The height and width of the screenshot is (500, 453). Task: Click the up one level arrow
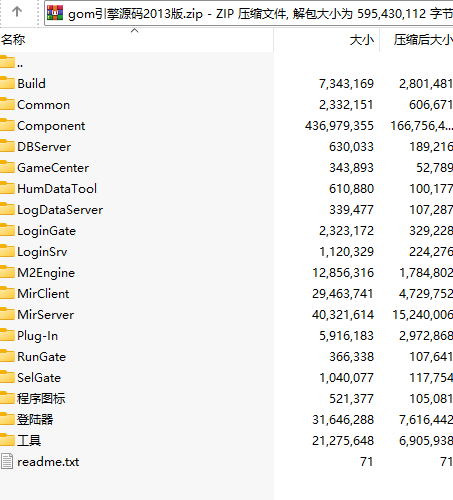point(17,12)
